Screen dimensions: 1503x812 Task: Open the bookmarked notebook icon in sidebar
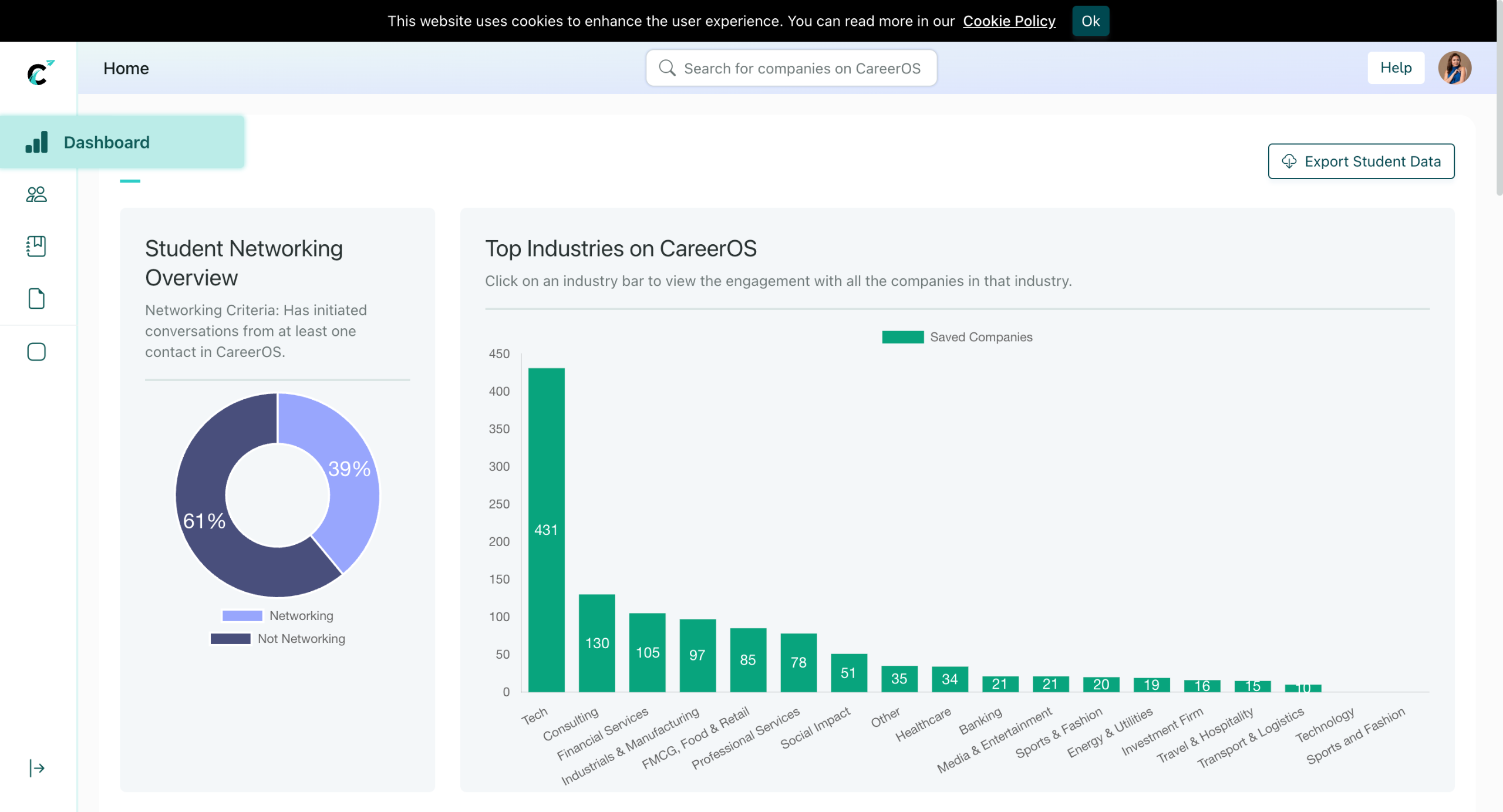coord(36,246)
